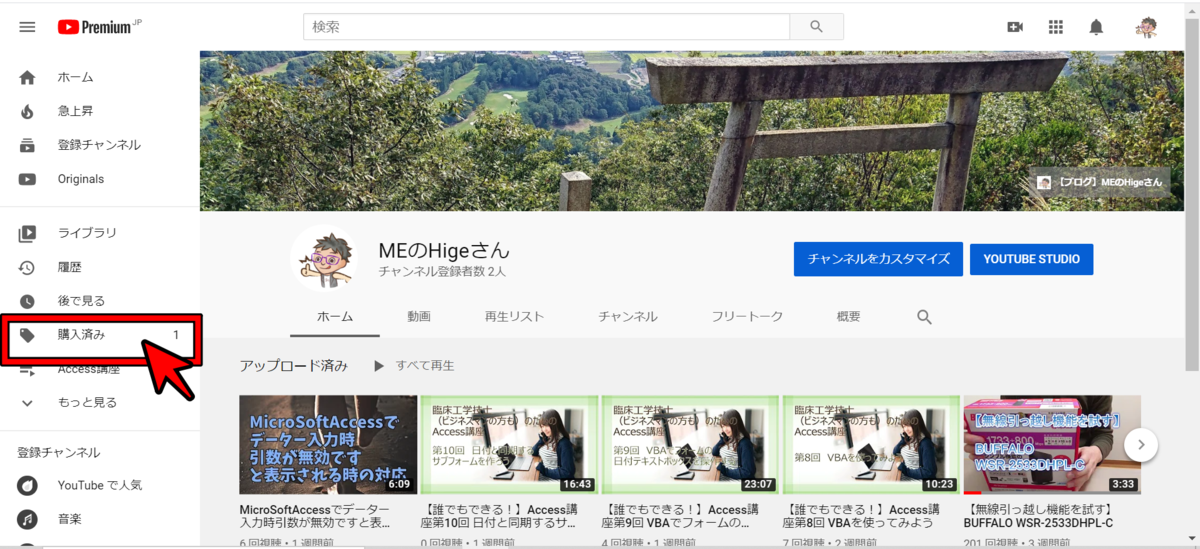Open 履歴 history in the sidebar
This screenshot has width=1200, height=549.
tap(100, 267)
